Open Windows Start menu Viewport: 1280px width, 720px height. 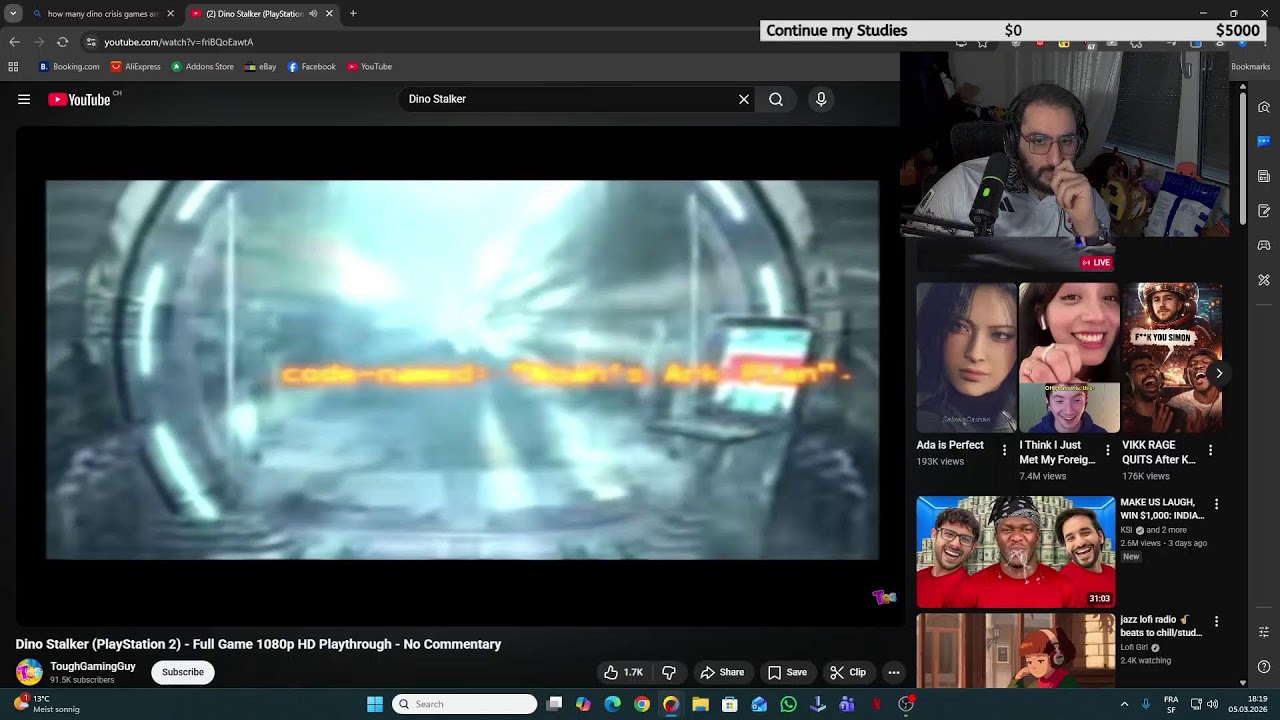tap(375, 704)
